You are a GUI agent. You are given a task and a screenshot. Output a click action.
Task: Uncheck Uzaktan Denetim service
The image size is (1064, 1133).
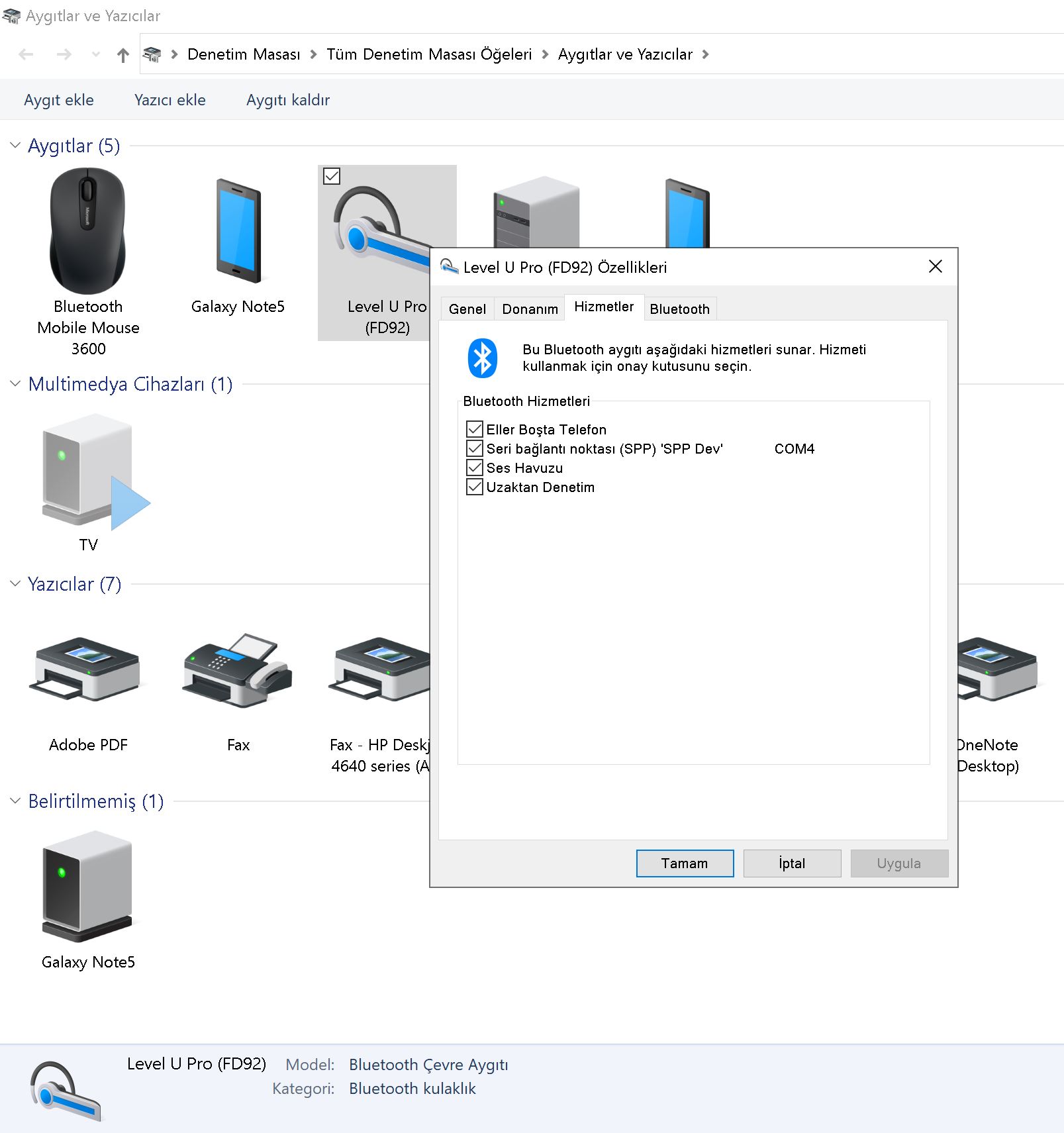(474, 487)
